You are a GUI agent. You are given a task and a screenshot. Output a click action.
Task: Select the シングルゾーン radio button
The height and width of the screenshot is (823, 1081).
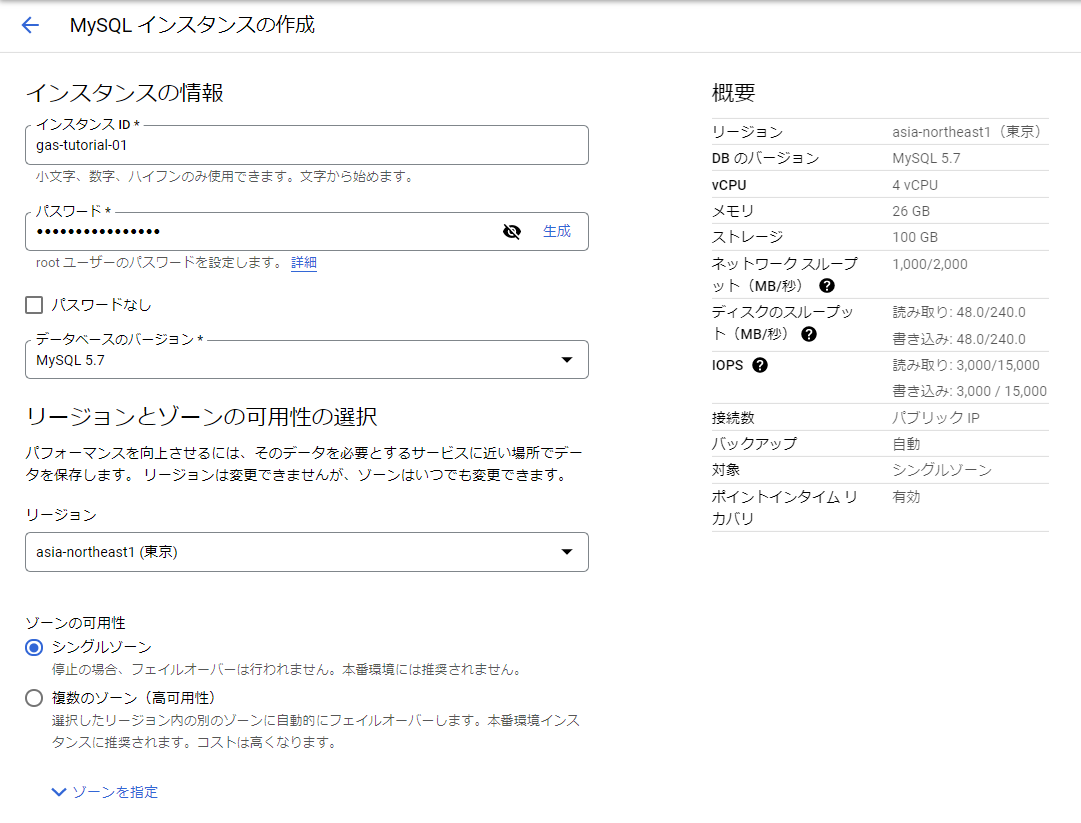34,646
